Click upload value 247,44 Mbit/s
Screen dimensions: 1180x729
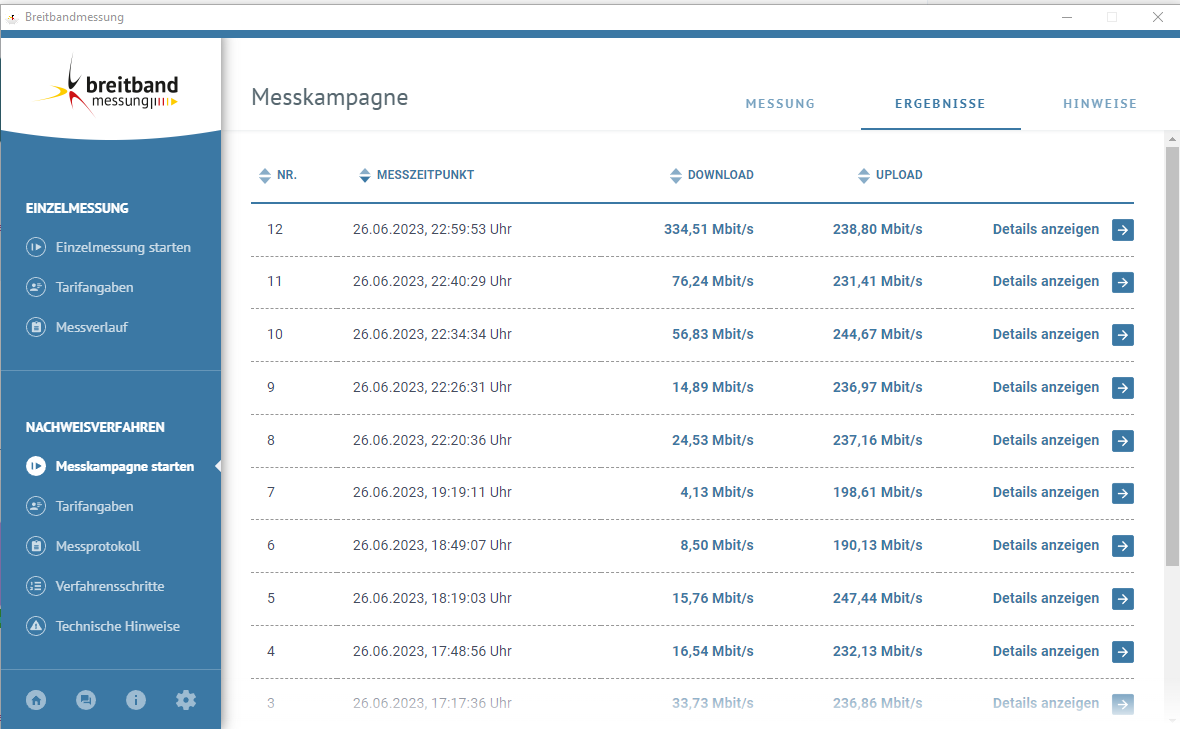point(877,597)
